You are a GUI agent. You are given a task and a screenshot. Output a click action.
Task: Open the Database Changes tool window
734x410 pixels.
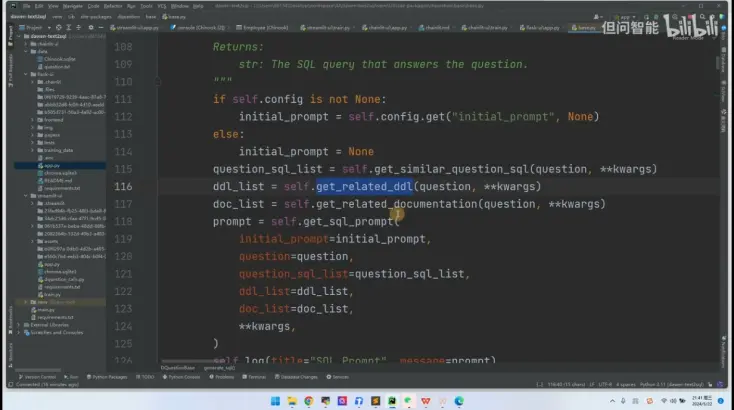coord(296,377)
